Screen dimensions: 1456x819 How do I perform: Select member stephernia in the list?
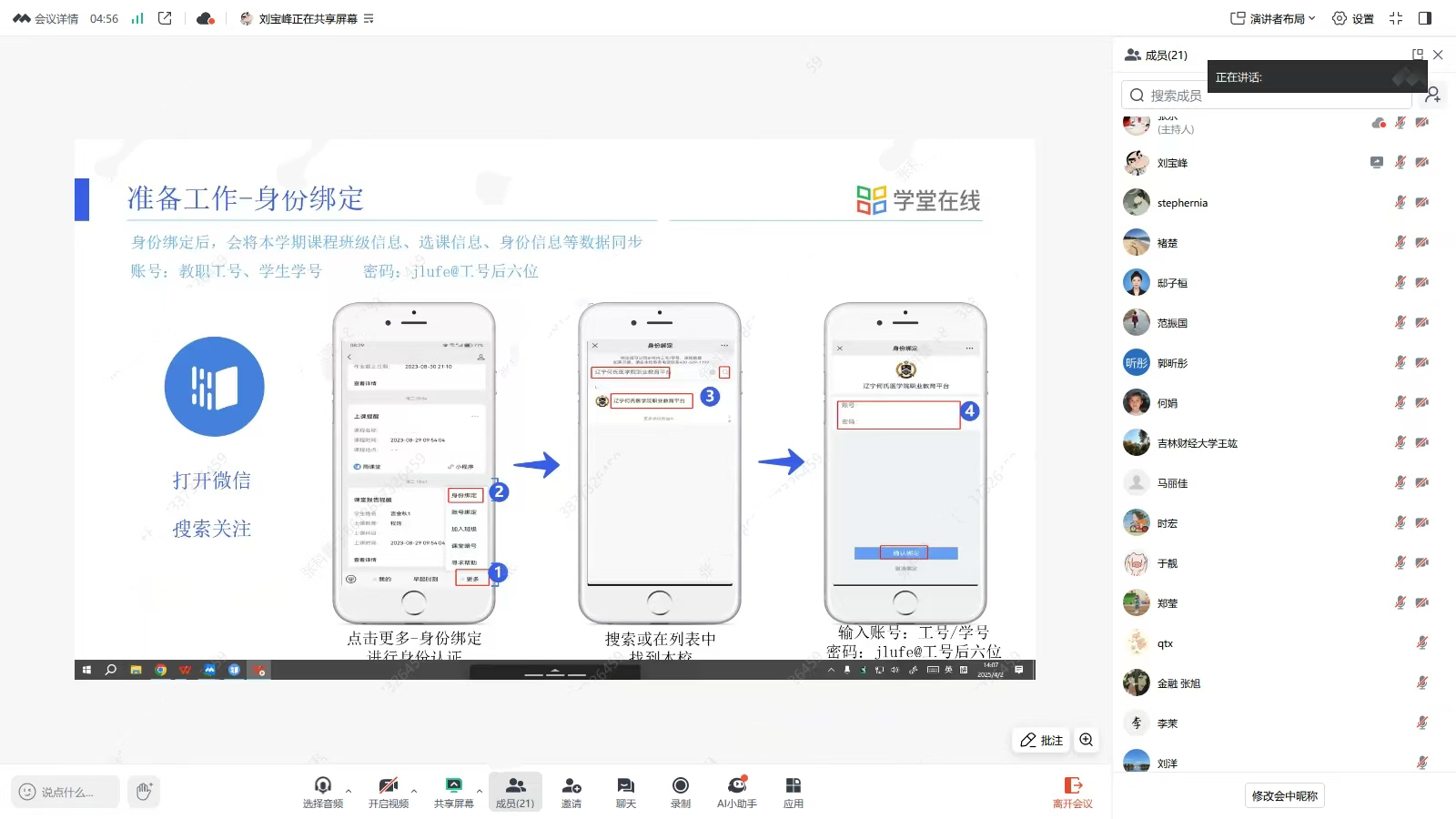pos(1182,203)
